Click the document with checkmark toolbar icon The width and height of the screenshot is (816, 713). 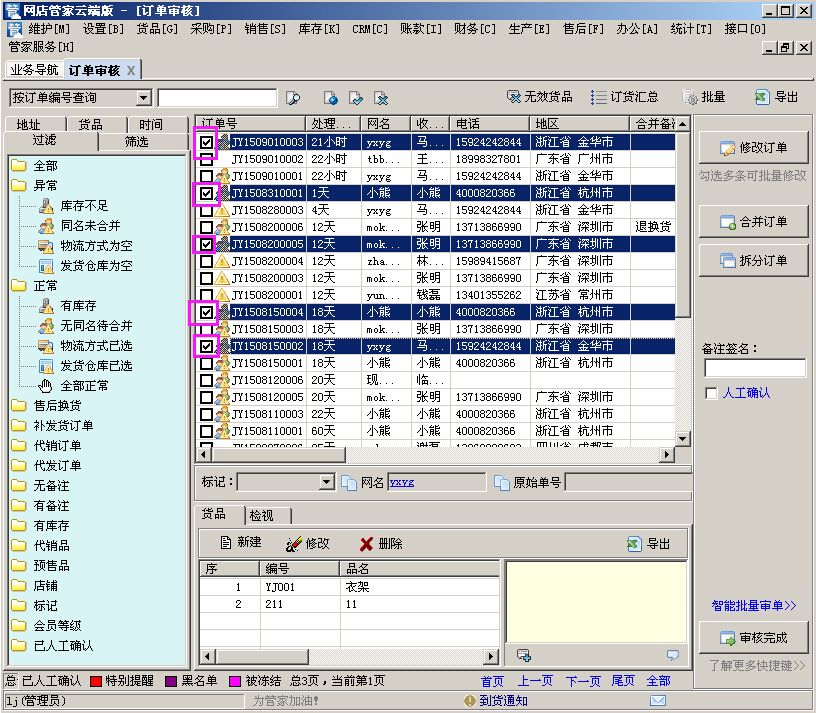tap(356, 98)
